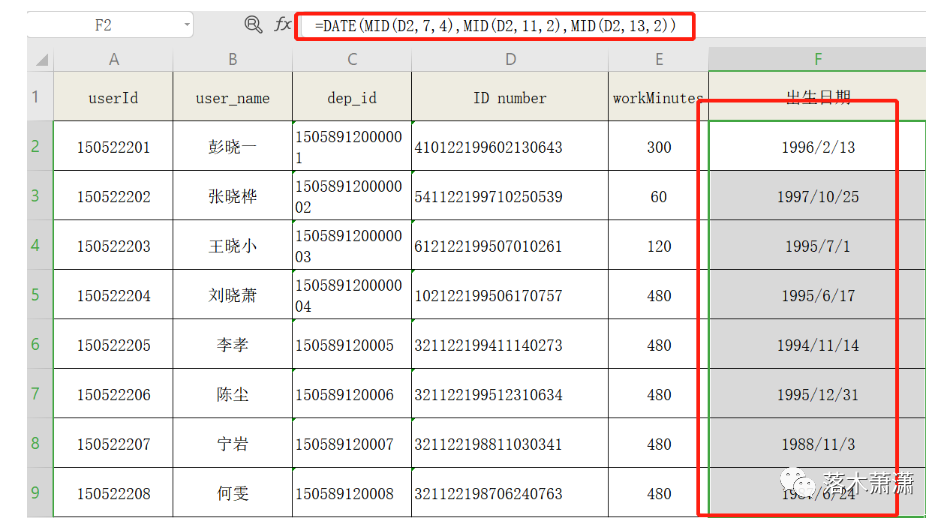The height and width of the screenshot is (525, 945).
Task: Select row 6 header
Action: (40, 344)
